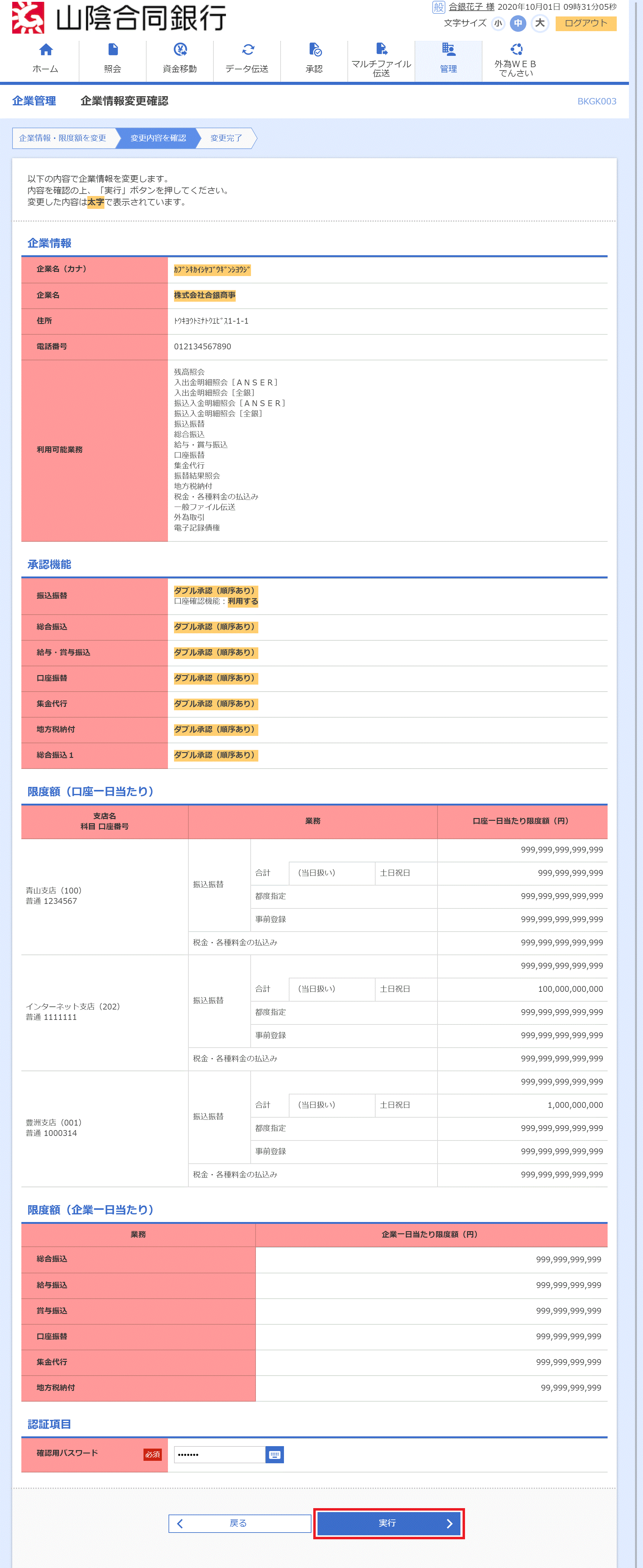Click 電子記録債権 in service list

(x=197, y=528)
